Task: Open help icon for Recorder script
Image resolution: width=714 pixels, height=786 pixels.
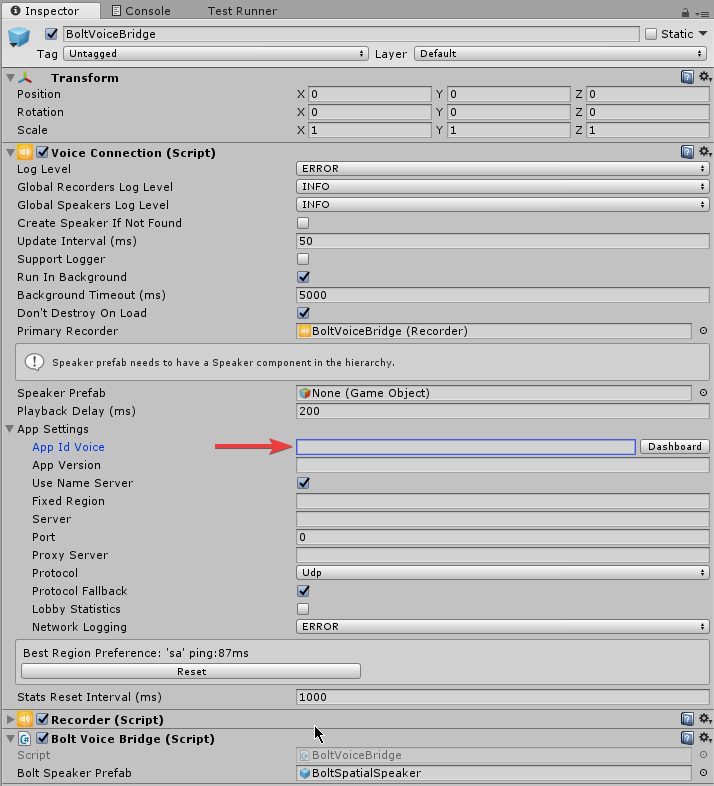Action: (x=687, y=719)
